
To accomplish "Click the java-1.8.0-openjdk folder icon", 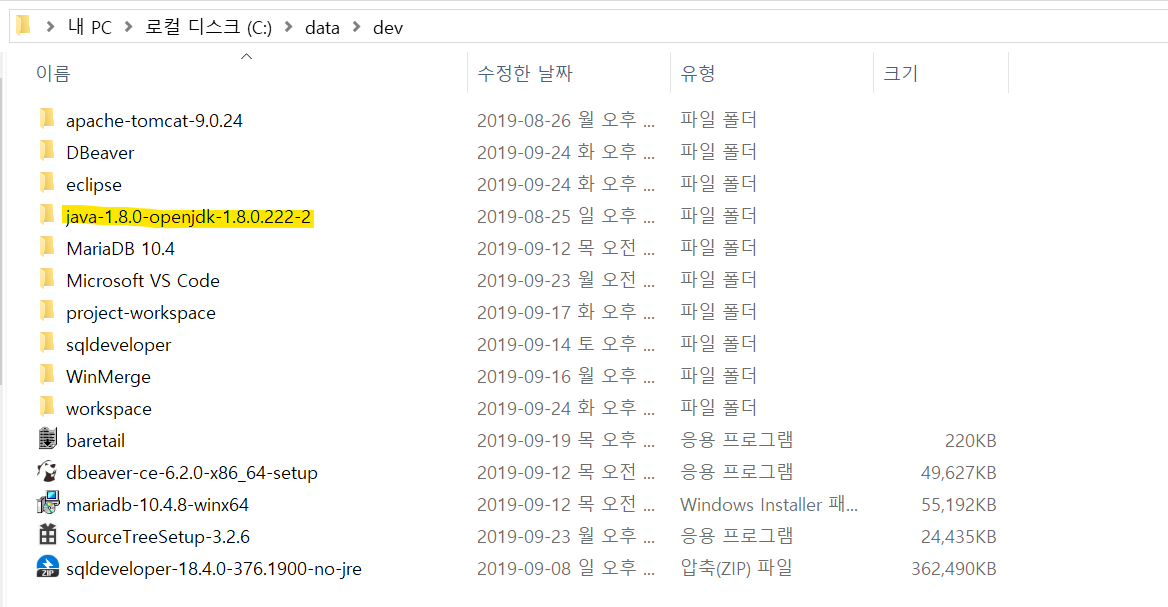I will pos(47,215).
